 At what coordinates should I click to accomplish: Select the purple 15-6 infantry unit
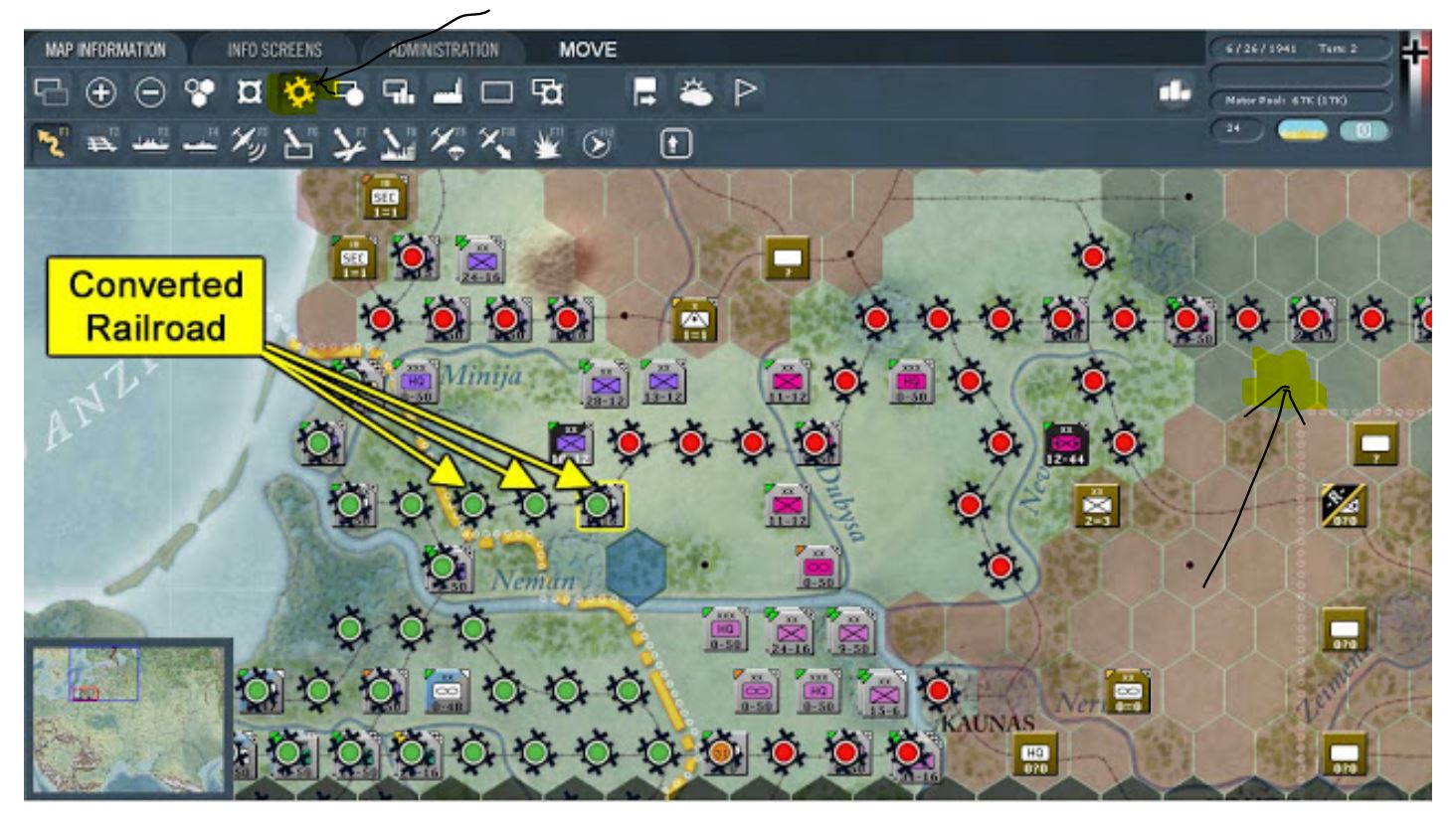click(881, 692)
